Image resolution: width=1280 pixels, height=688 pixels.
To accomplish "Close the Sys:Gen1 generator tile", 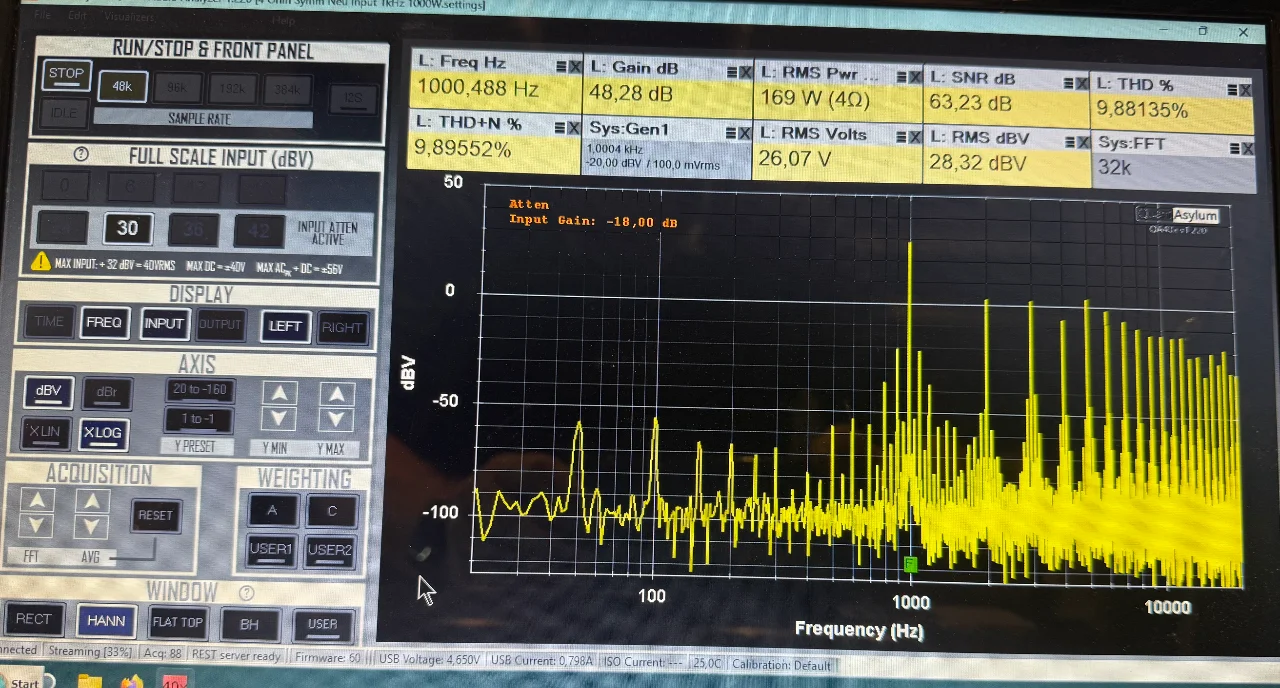I will pyautogui.click(x=745, y=132).
